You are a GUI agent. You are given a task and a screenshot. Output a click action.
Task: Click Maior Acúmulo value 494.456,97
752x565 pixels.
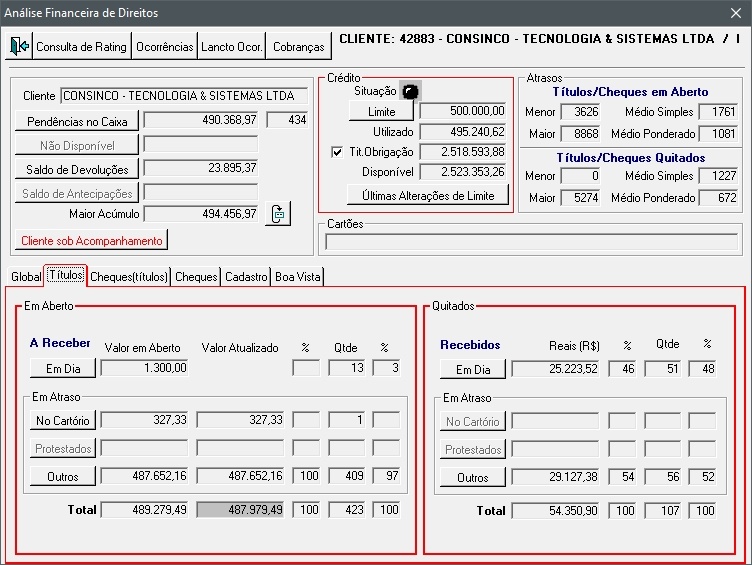coord(200,214)
